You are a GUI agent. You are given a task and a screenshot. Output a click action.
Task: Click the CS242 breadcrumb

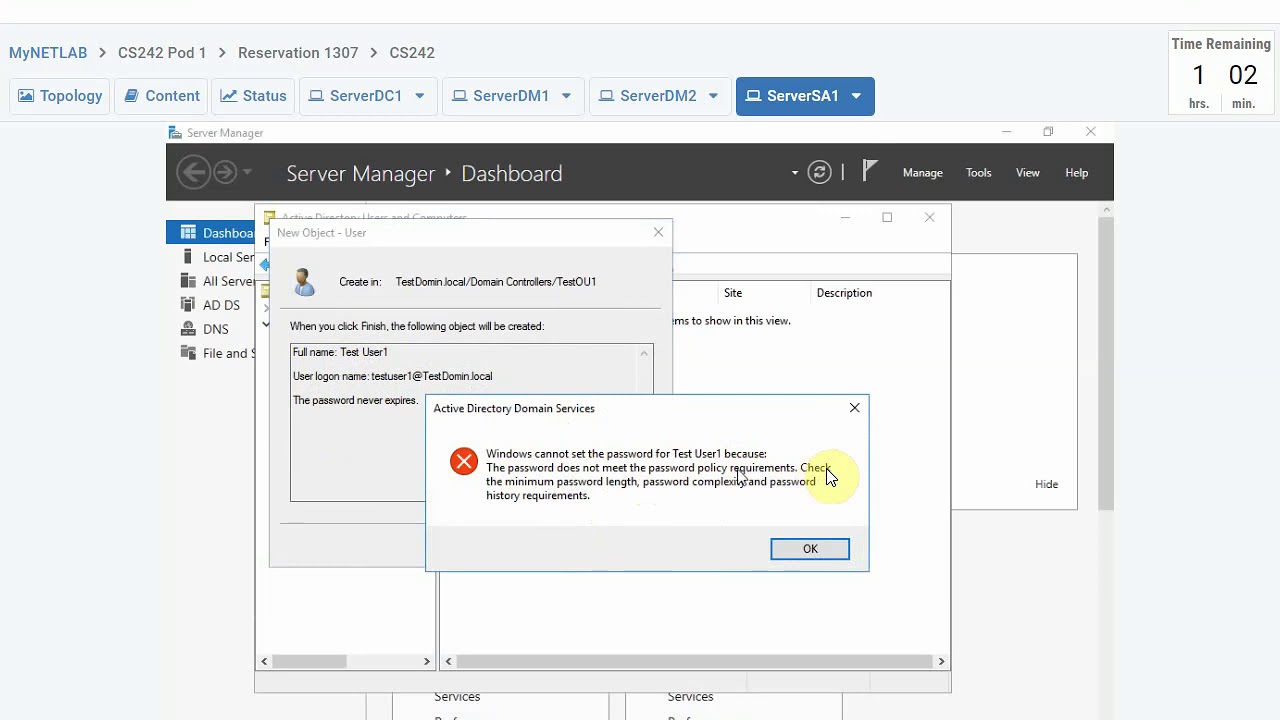(x=412, y=53)
